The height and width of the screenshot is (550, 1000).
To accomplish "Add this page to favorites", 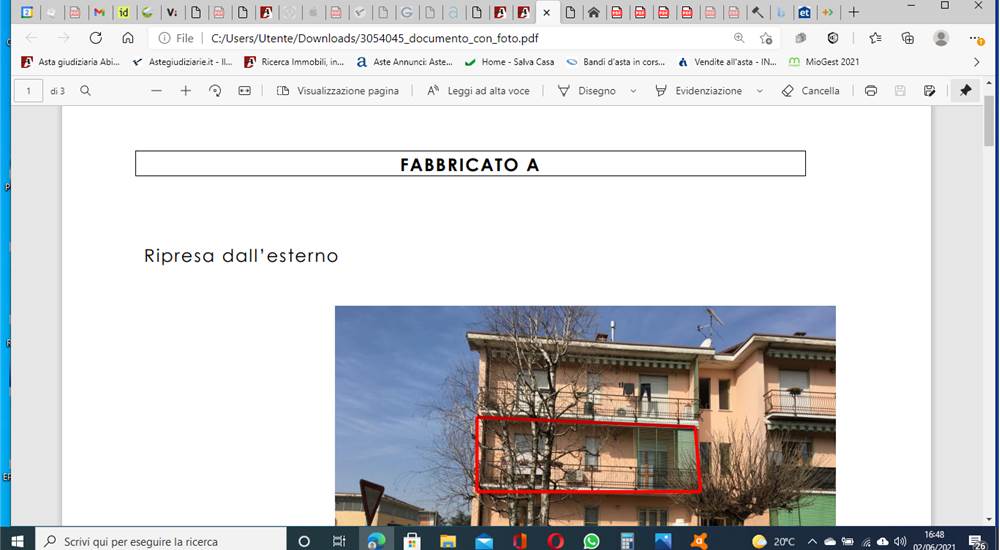I will point(766,38).
